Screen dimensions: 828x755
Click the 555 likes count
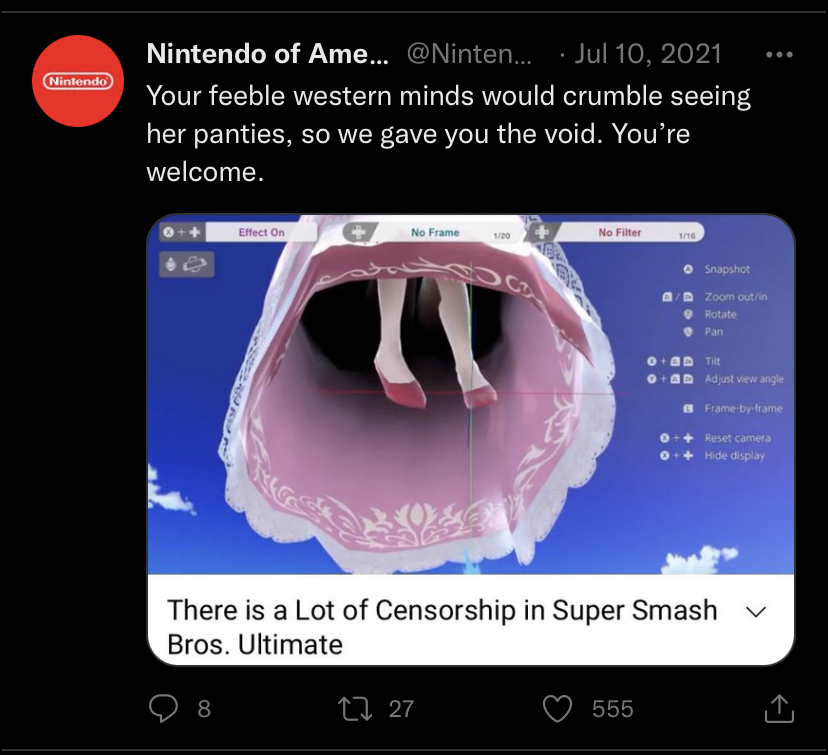click(x=612, y=708)
